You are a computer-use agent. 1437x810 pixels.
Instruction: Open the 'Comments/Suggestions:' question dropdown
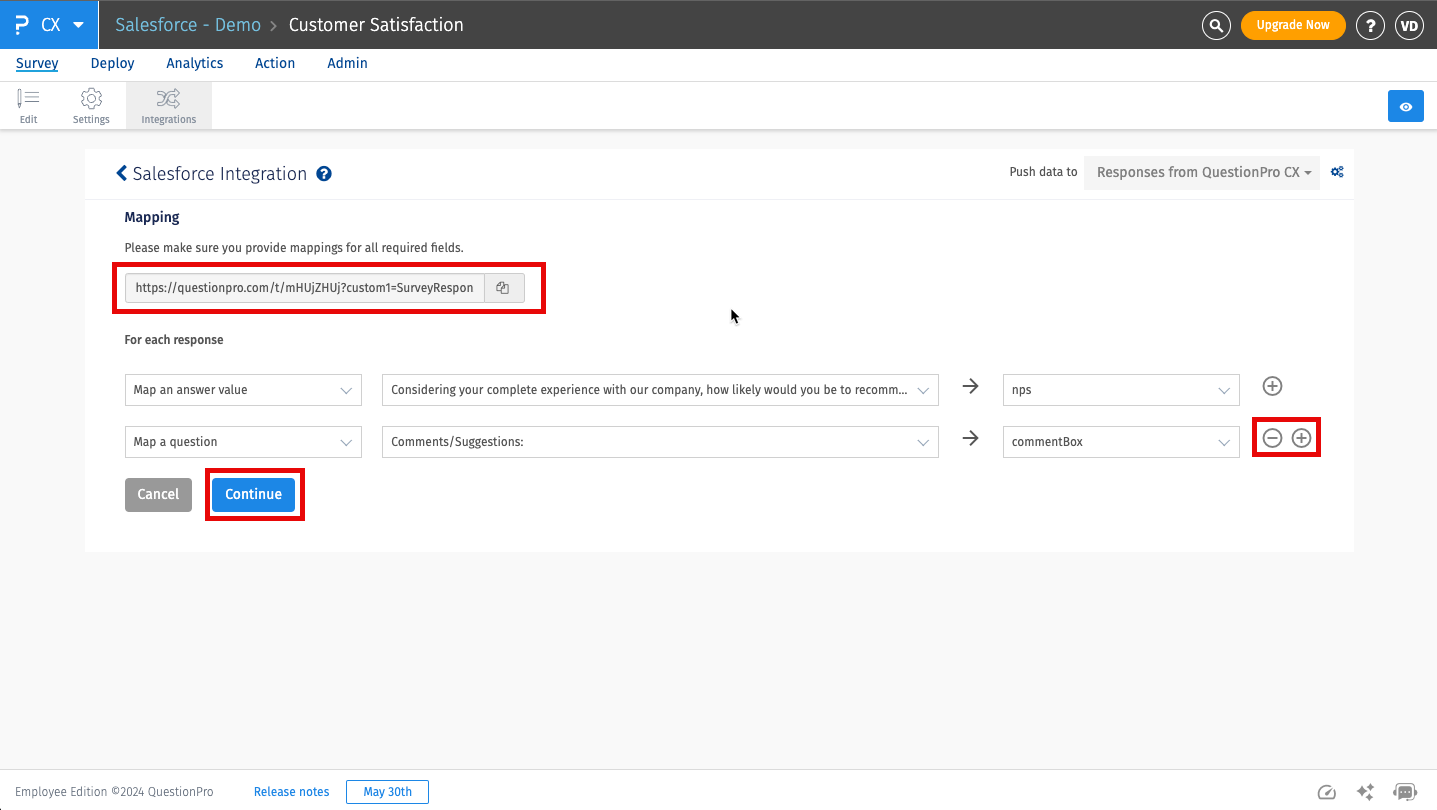coord(660,442)
